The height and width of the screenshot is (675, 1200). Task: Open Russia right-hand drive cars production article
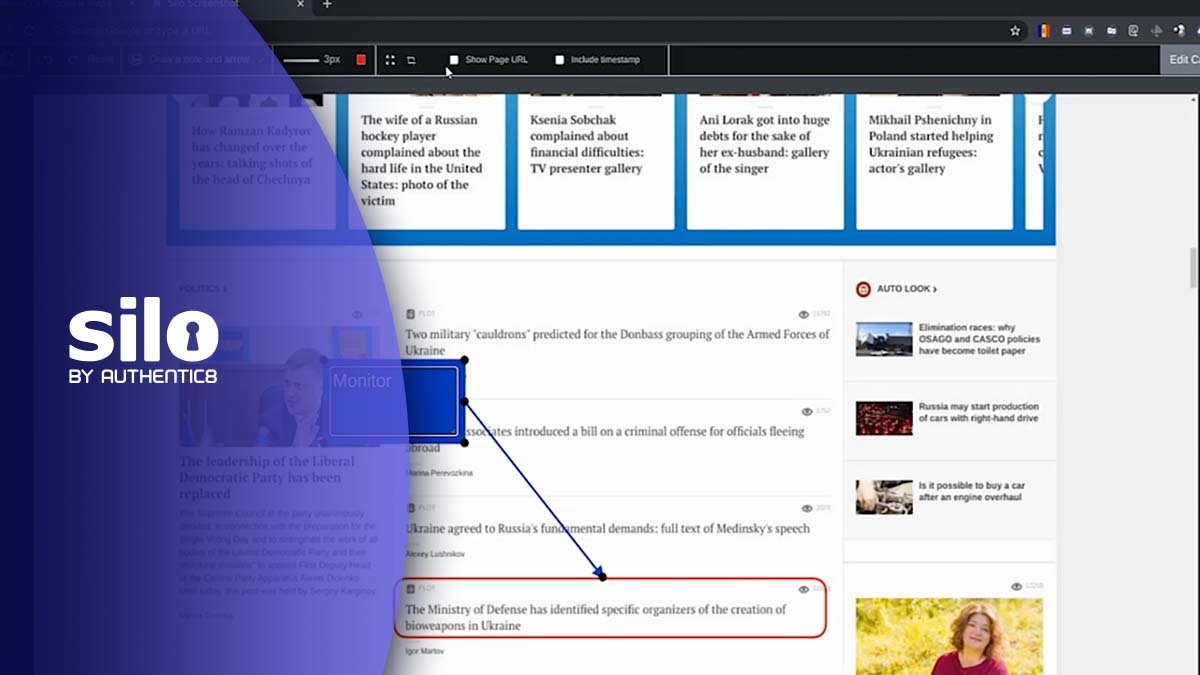click(x=978, y=413)
